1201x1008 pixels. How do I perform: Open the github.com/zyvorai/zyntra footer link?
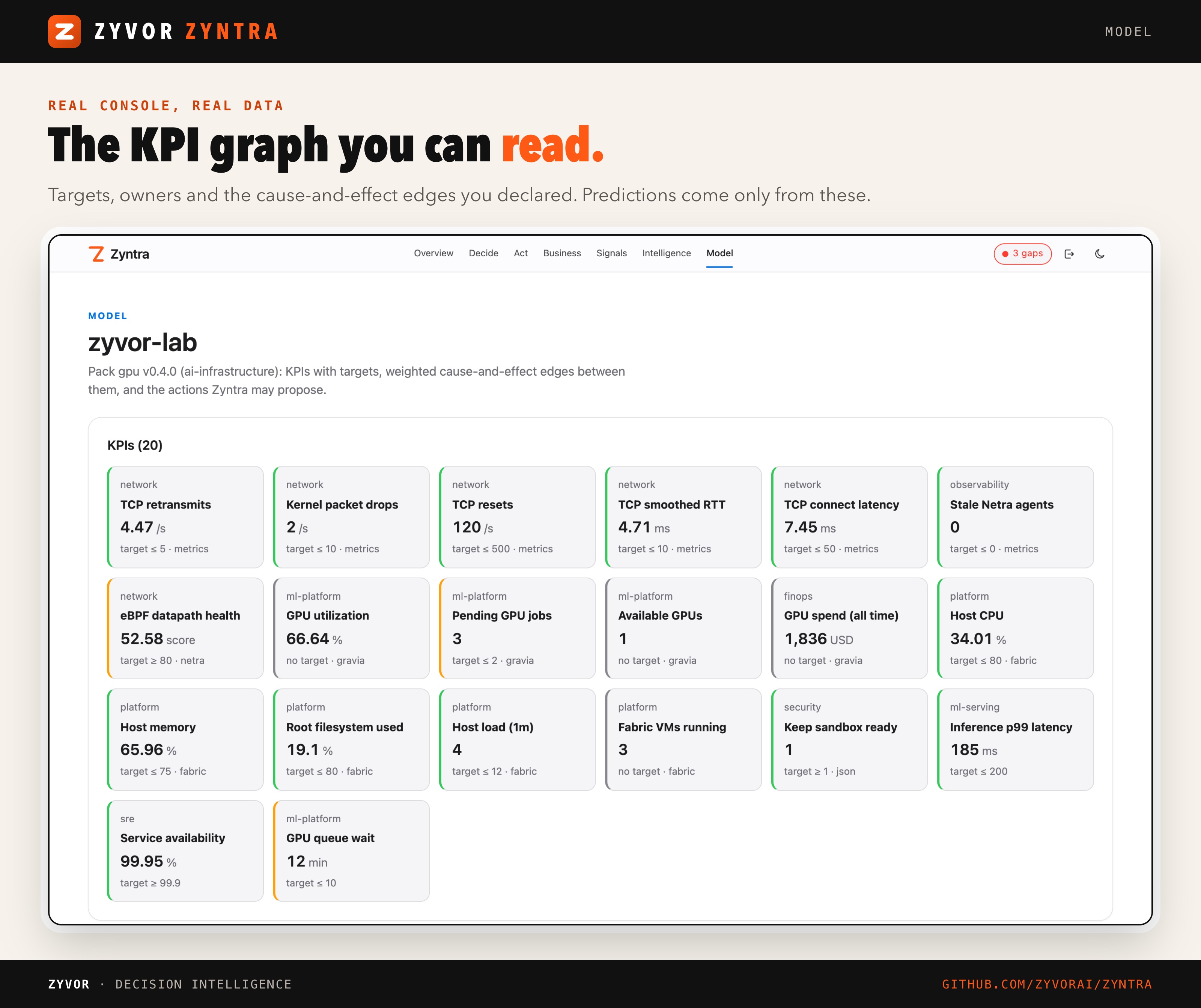(1047, 984)
